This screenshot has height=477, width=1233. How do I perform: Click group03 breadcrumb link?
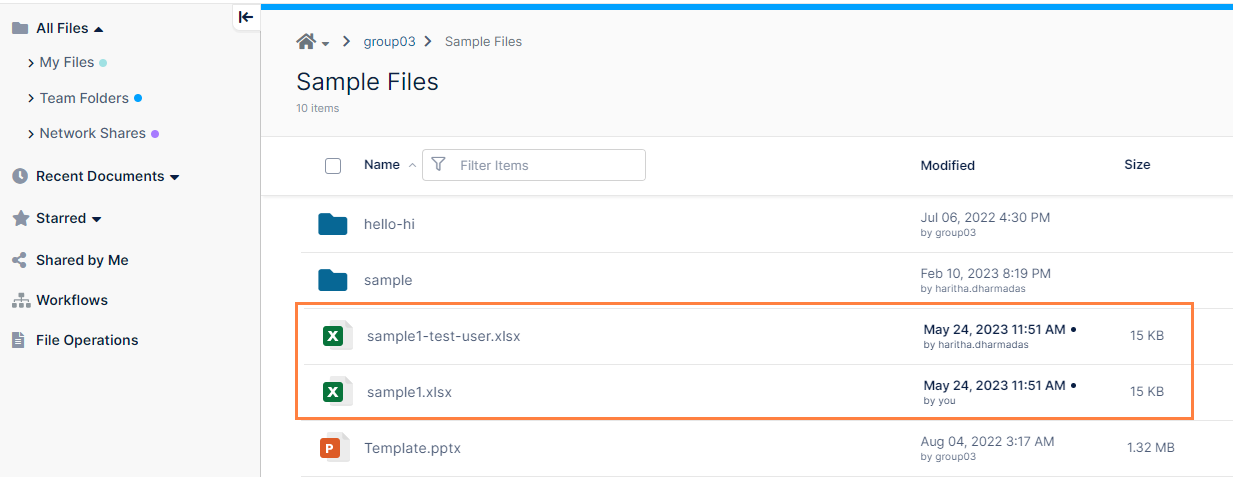(389, 41)
